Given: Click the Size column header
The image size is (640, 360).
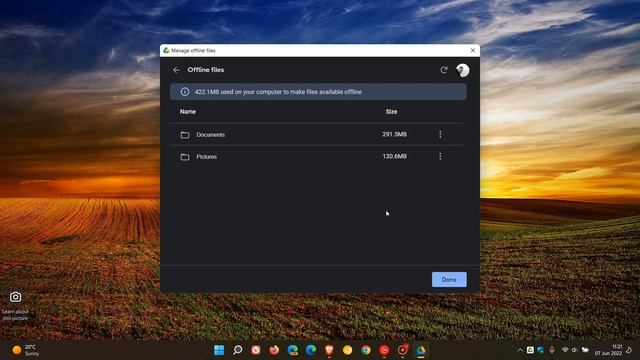Looking at the screenshot, I should click(391, 111).
